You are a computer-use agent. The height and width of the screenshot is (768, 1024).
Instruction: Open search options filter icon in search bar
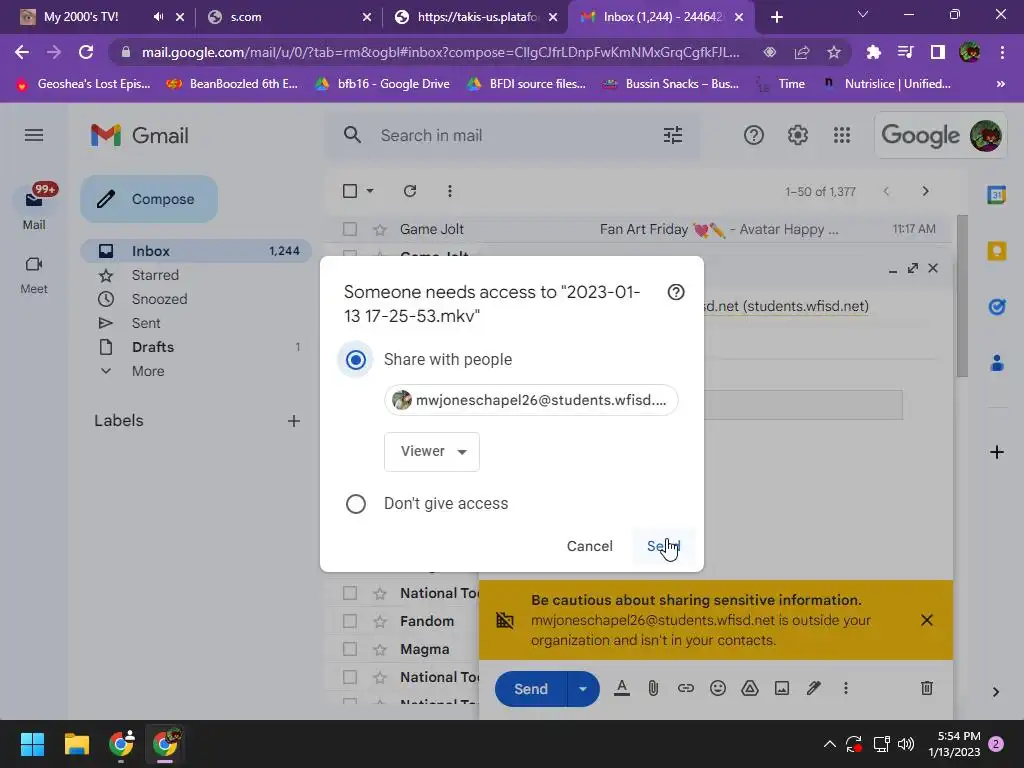tap(673, 135)
